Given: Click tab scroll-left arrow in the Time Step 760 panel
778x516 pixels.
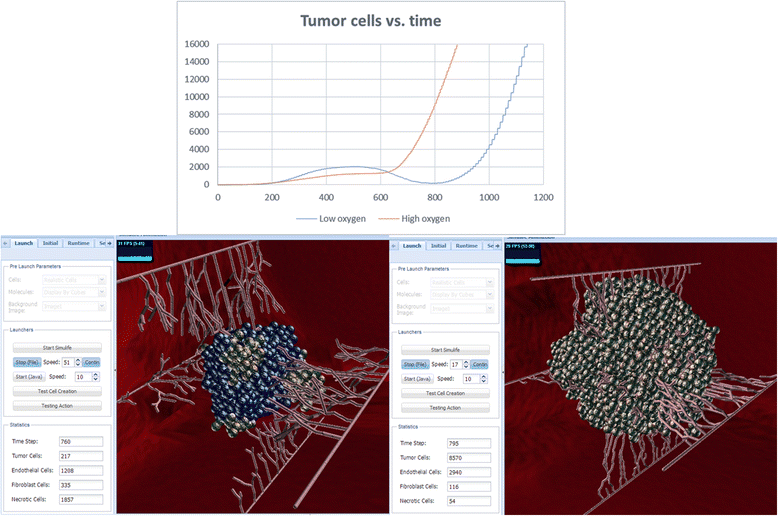Looking at the screenshot, I should tap(6, 243).
